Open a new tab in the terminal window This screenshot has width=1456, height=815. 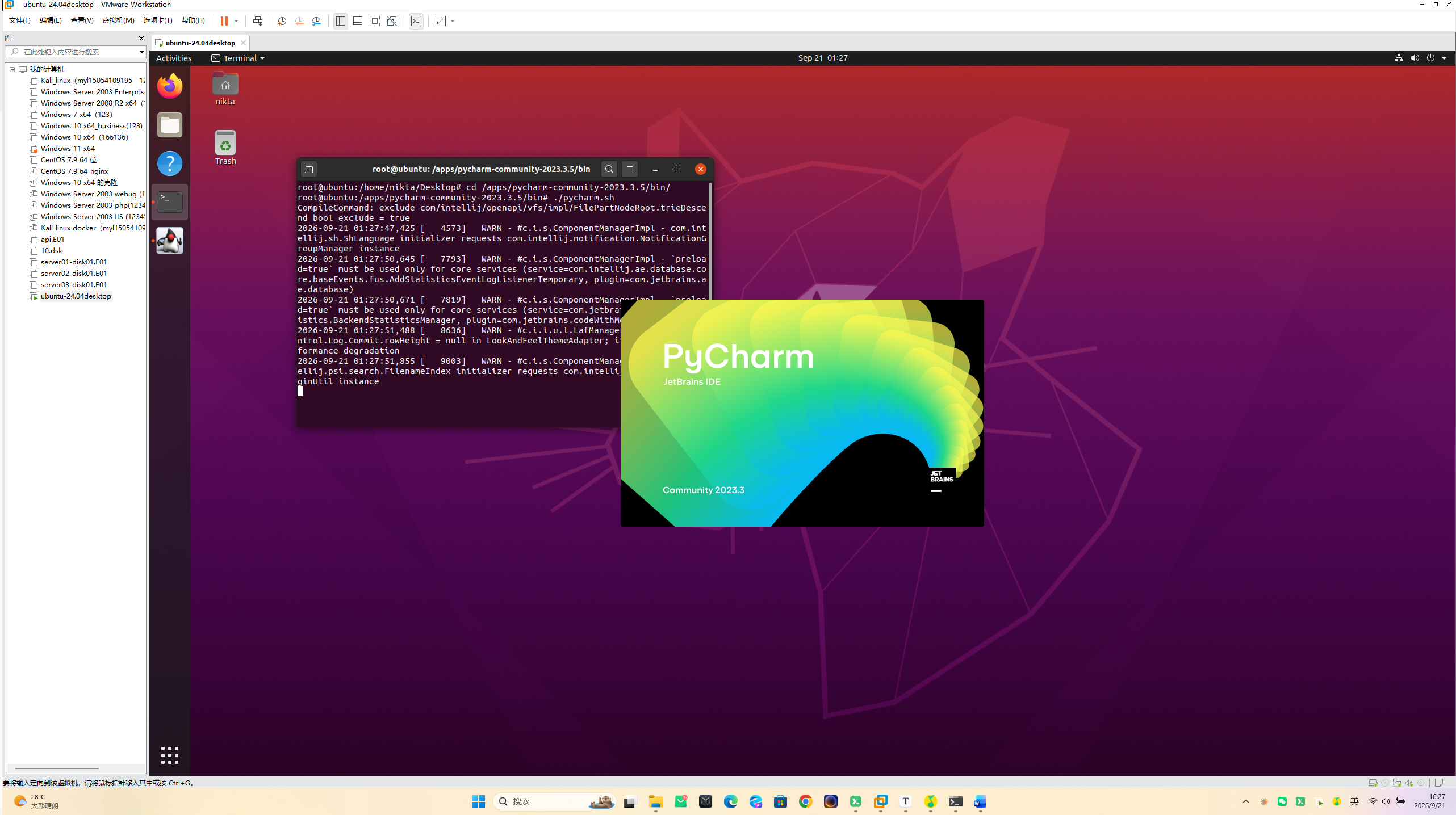click(x=309, y=169)
